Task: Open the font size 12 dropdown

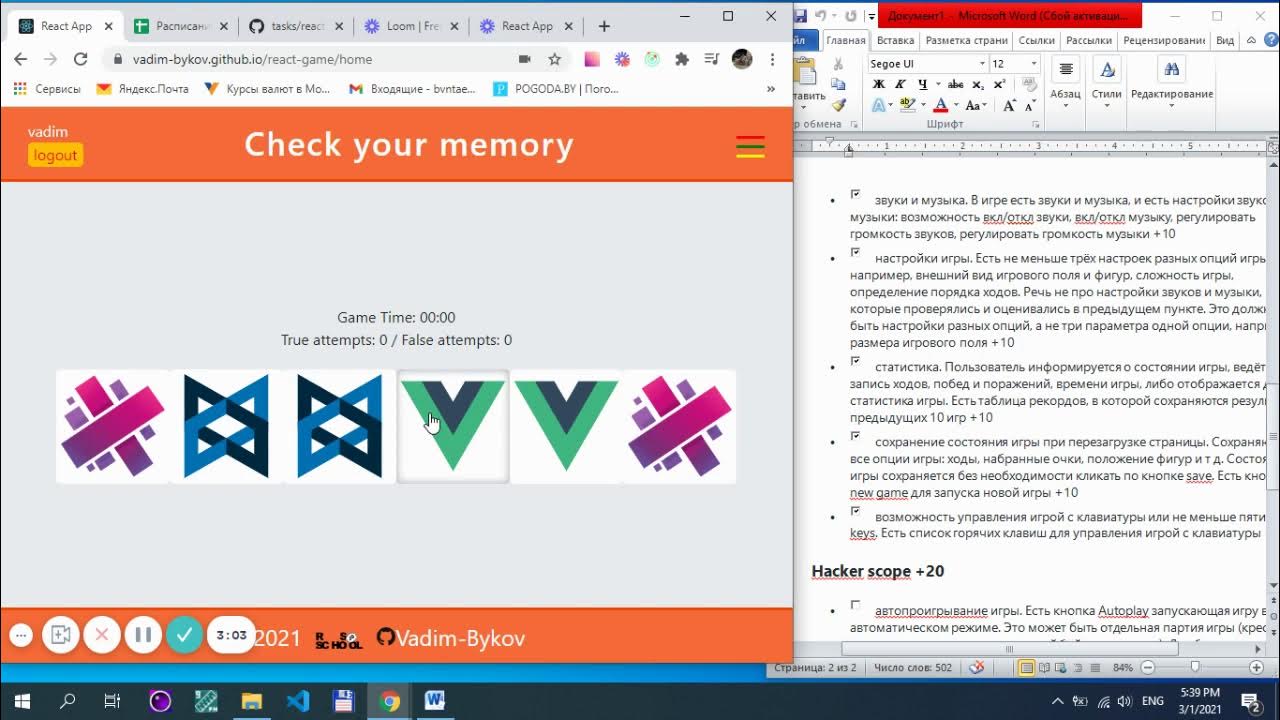Action: click(x=1034, y=64)
